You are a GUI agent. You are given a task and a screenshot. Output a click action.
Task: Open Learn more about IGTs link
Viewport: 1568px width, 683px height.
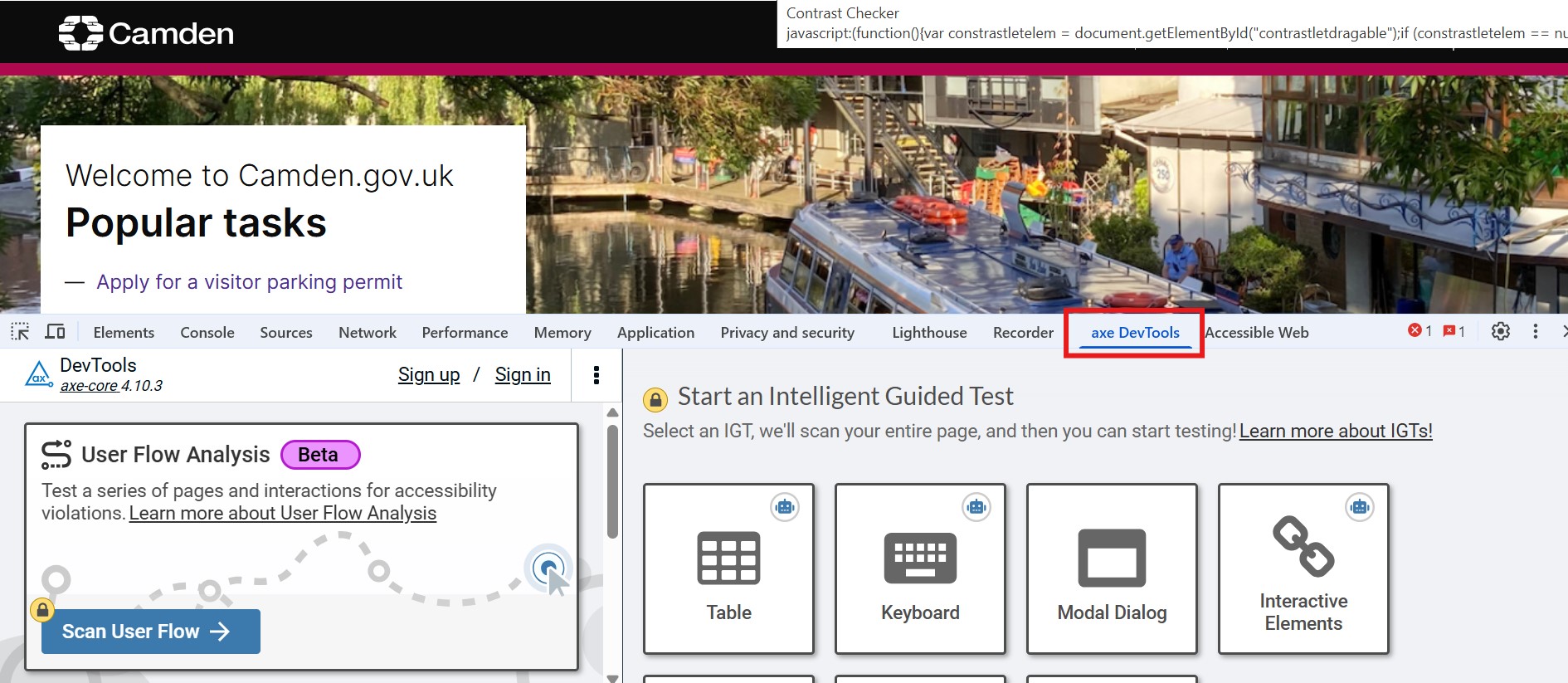(1336, 431)
